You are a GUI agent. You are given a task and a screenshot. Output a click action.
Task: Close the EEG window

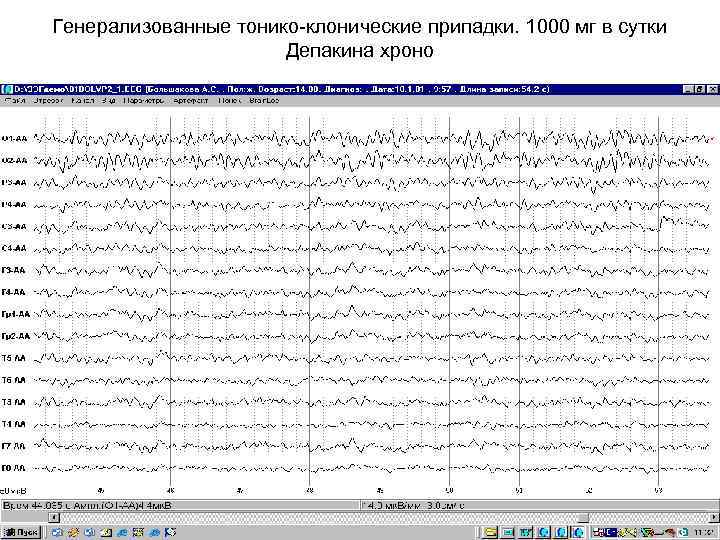tap(712, 89)
